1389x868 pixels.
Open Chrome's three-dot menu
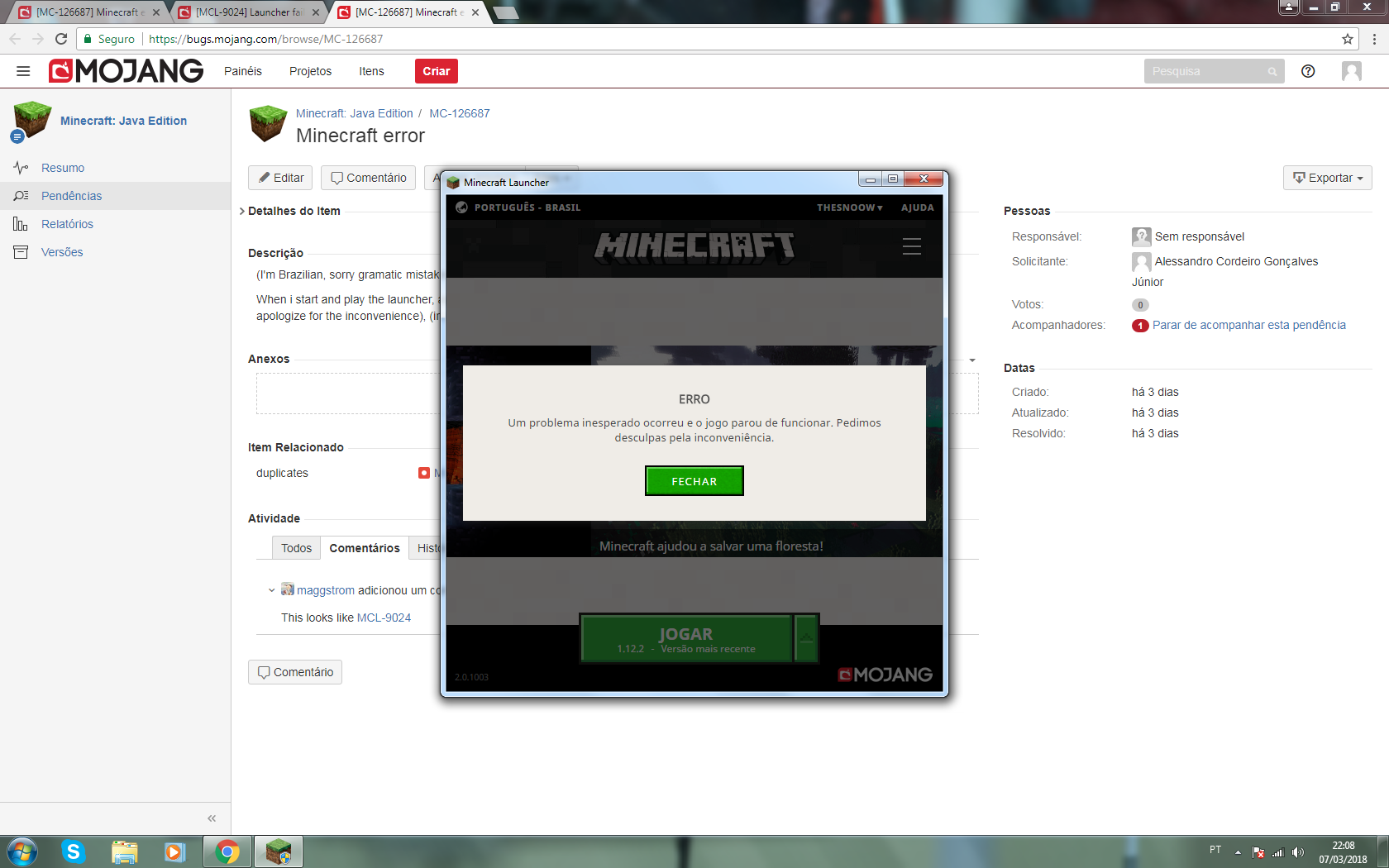click(1374, 39)
